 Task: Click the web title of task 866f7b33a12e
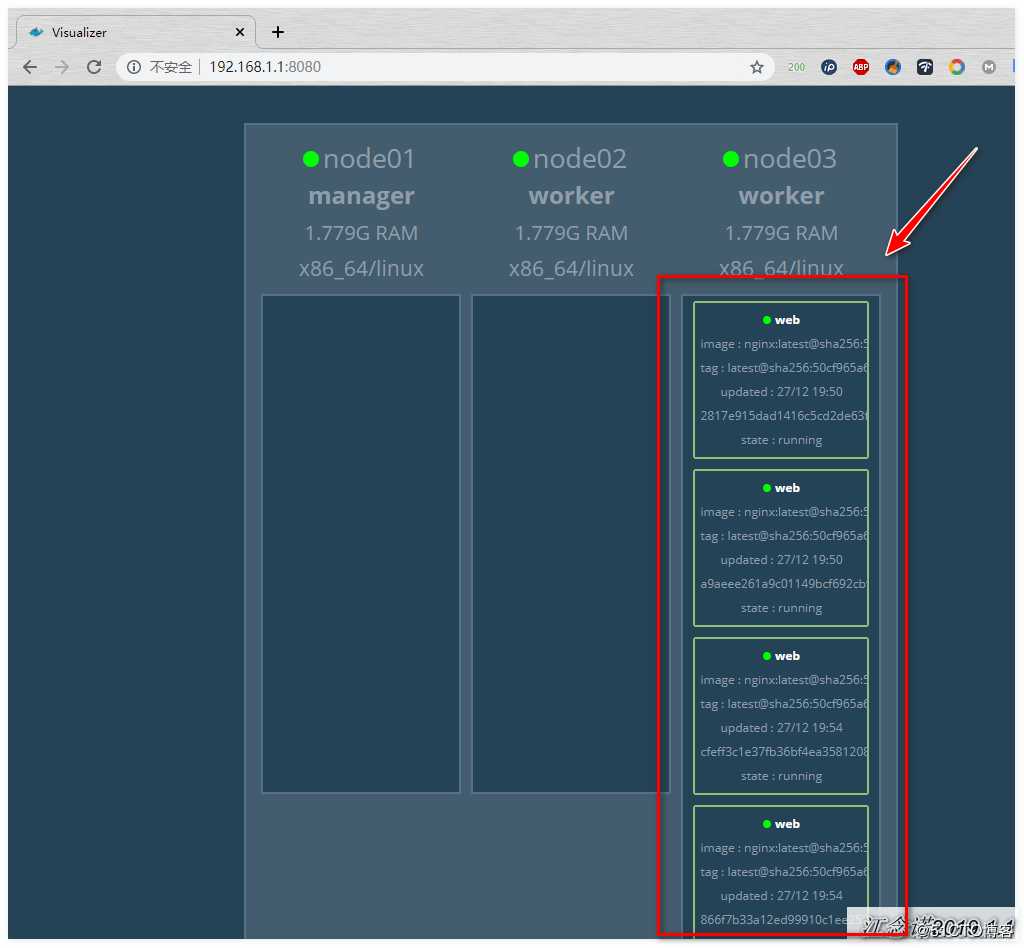pyautogui.click(x=787, y=824)
